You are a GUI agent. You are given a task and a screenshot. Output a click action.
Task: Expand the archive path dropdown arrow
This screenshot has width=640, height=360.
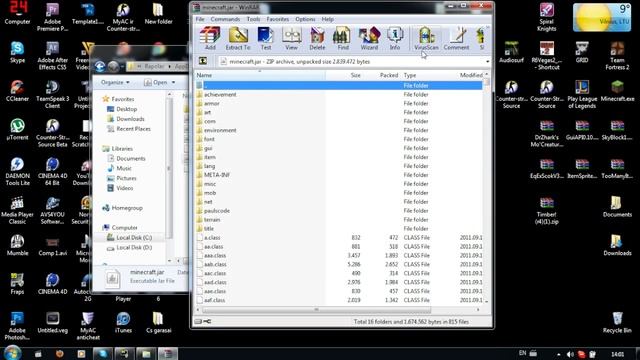[487, 62]
